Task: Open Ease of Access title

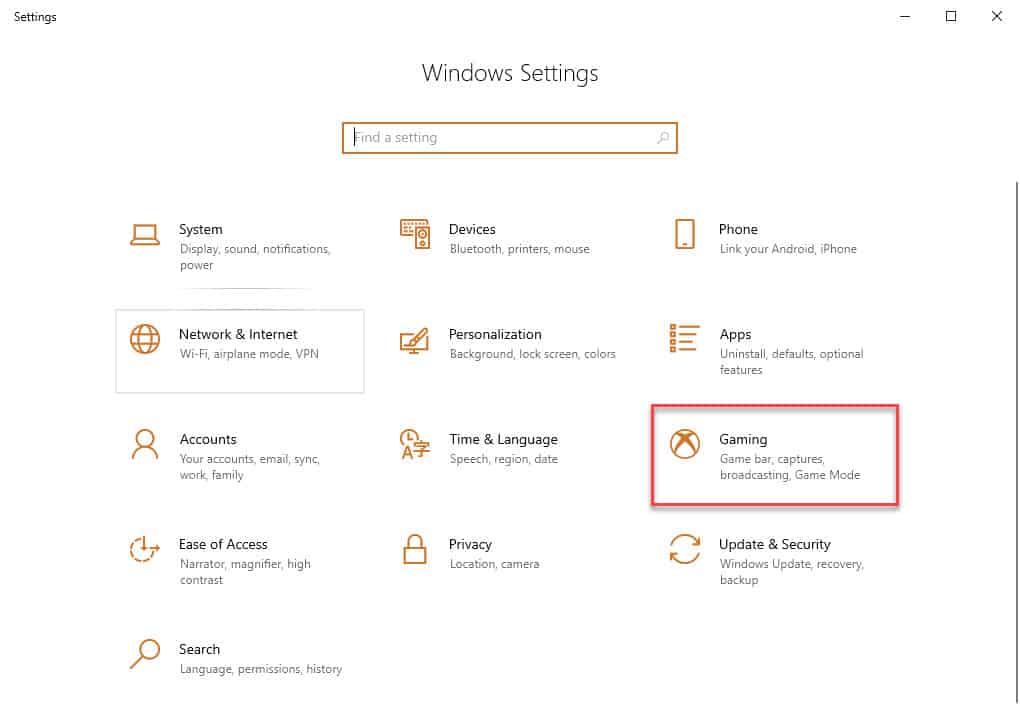Action: tap(223, 544)
